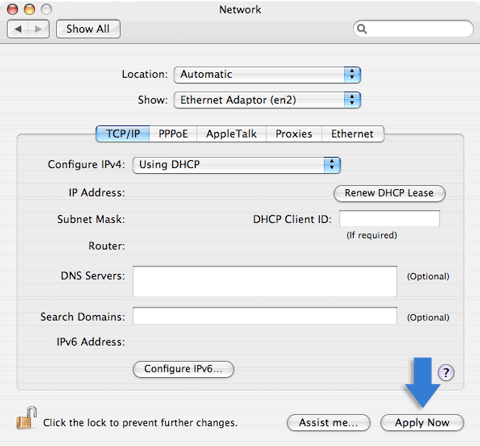Image resolution: width=480 pixels, height=446 pixels.
Task: Click the Apply Now button
Action: point(422,423)
